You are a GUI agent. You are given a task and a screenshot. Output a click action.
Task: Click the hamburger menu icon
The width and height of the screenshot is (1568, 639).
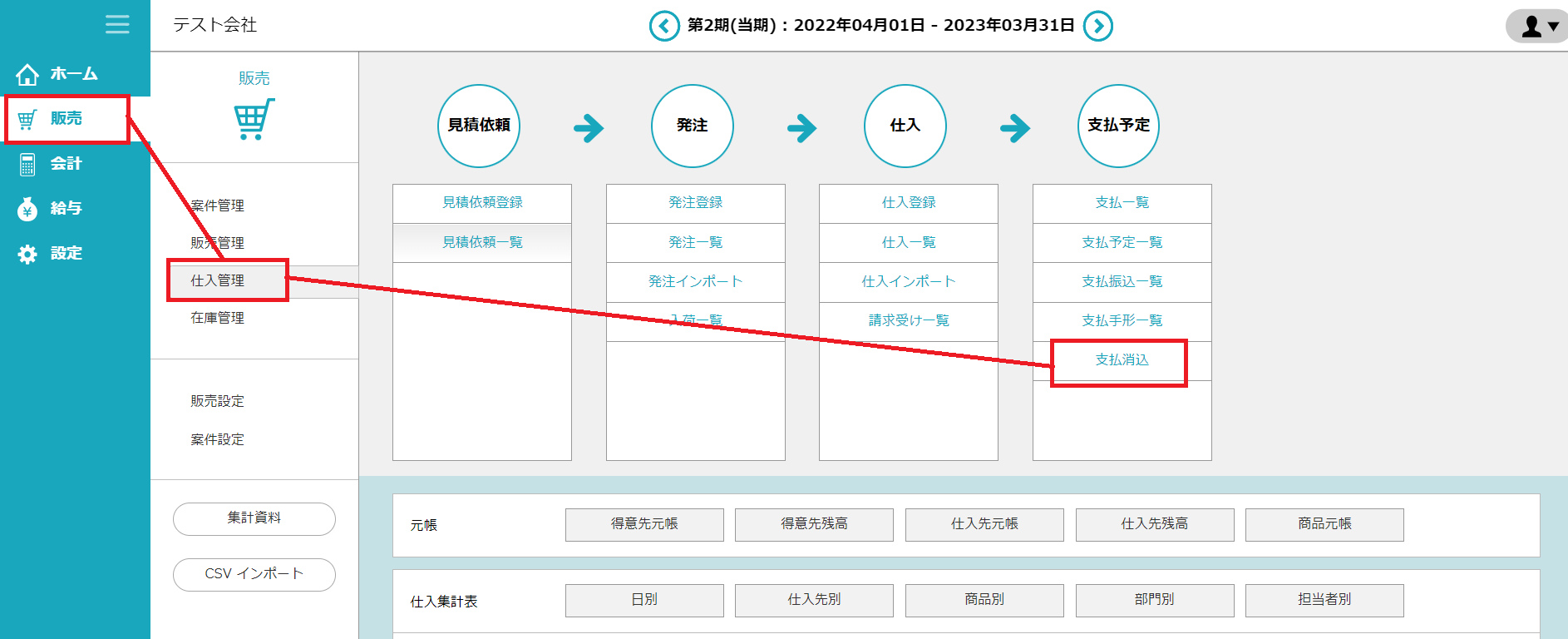[117, 24]
